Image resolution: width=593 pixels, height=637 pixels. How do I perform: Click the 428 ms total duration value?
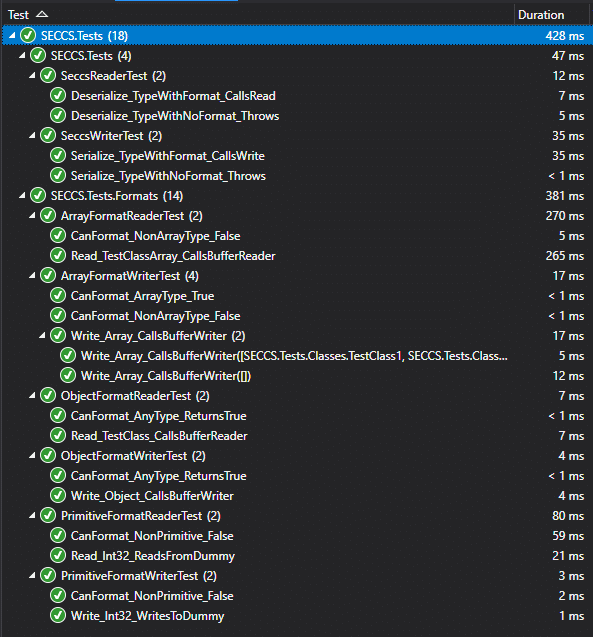(x=565, y=36)
